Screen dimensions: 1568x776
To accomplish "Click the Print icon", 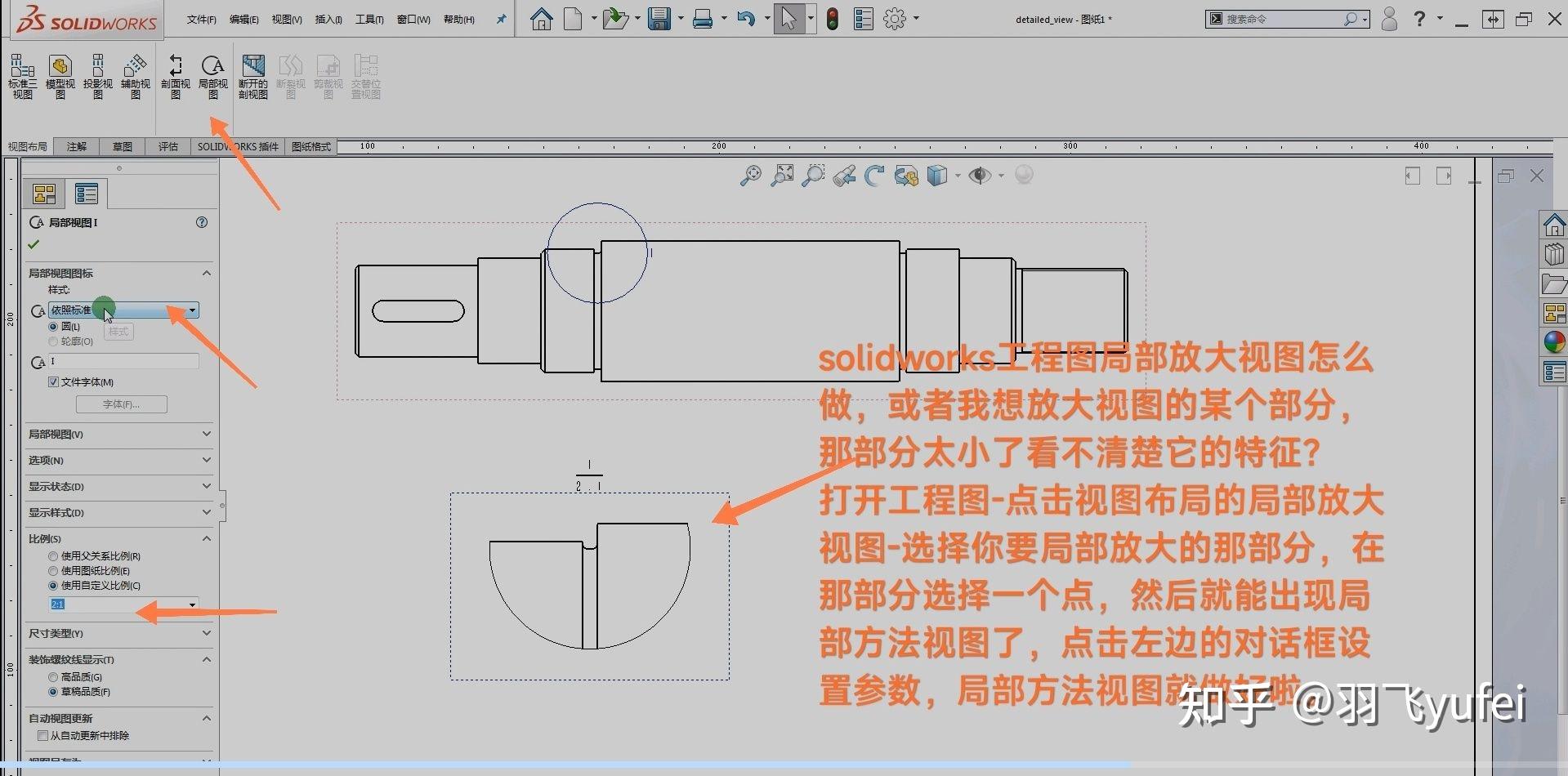I will 703,19.
